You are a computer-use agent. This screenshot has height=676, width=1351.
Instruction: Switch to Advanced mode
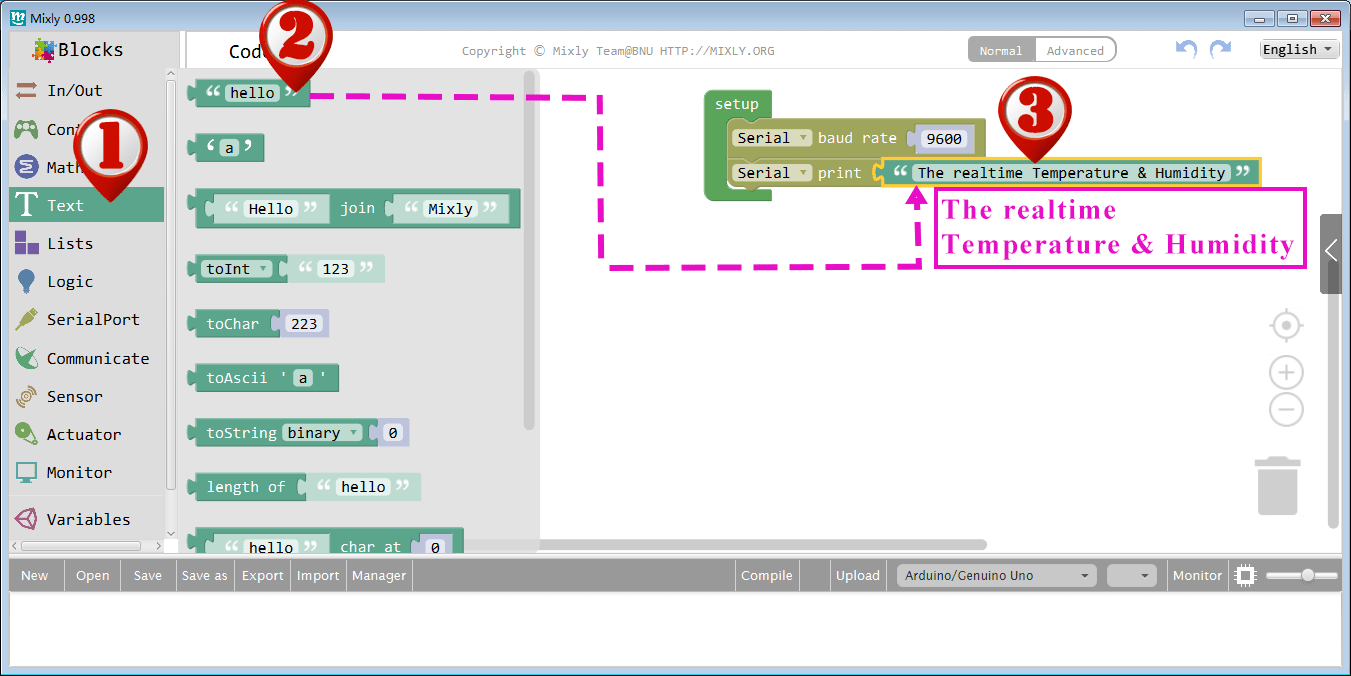click(x=1075, y=49)
